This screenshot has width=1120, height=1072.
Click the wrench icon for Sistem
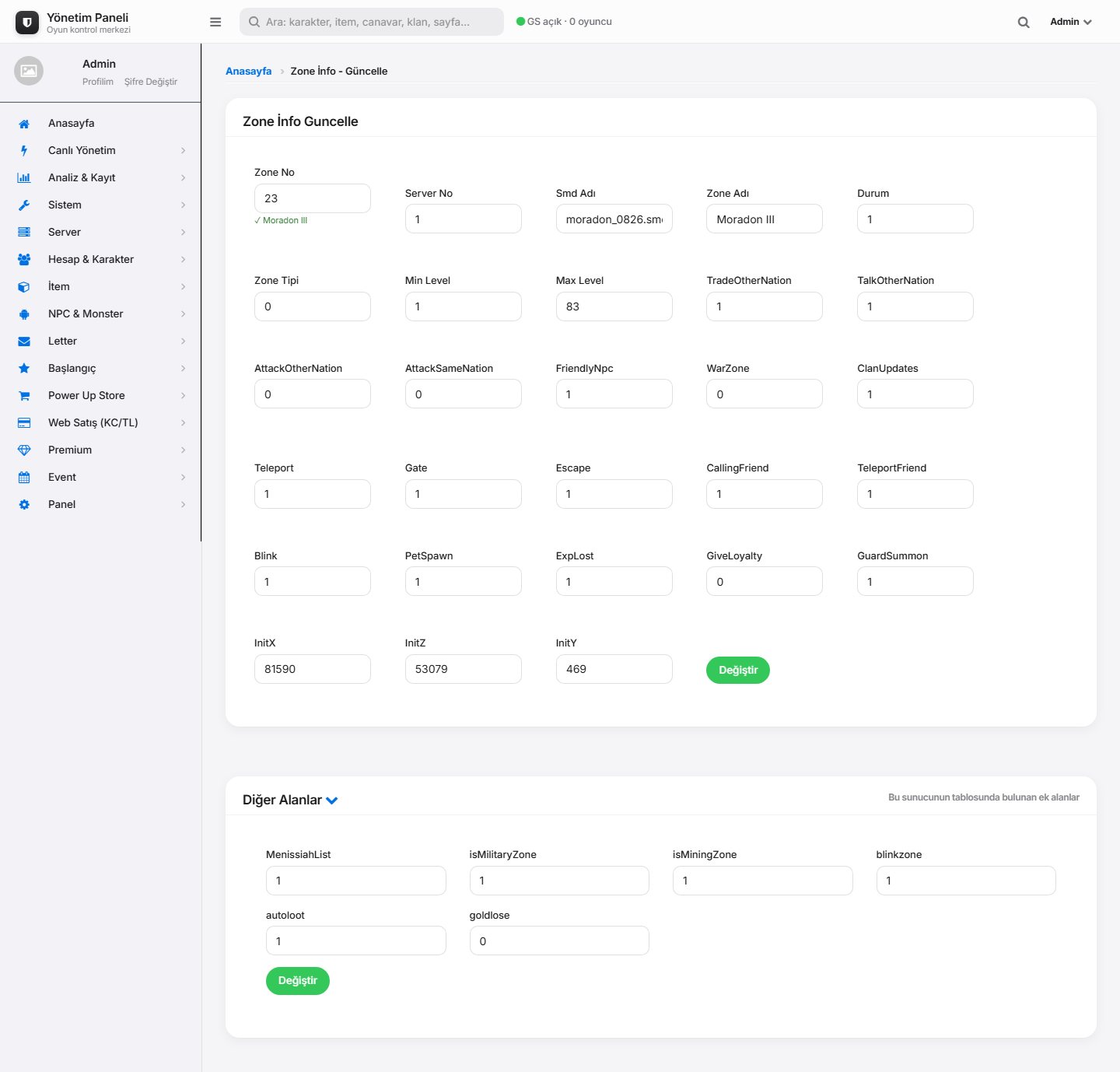[x=24, y=205]
